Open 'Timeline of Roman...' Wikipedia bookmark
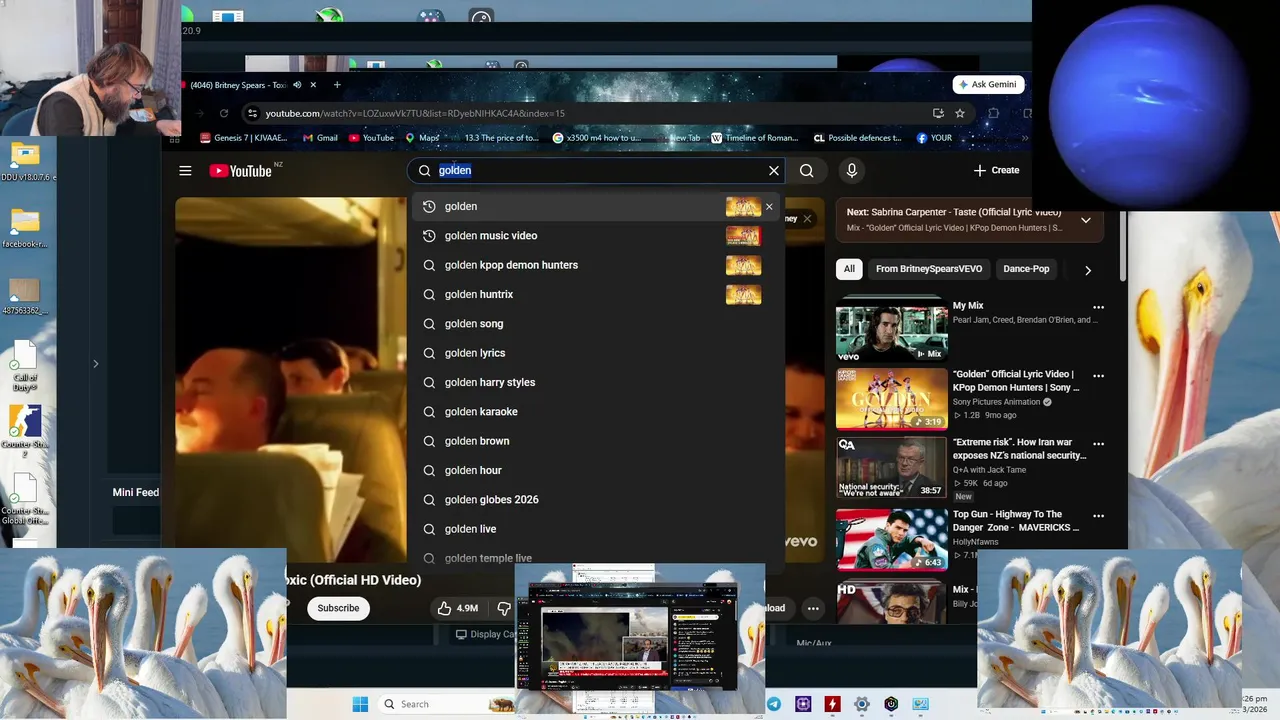The height and width of the screenshot is (720, 1280). click(755, 138)
